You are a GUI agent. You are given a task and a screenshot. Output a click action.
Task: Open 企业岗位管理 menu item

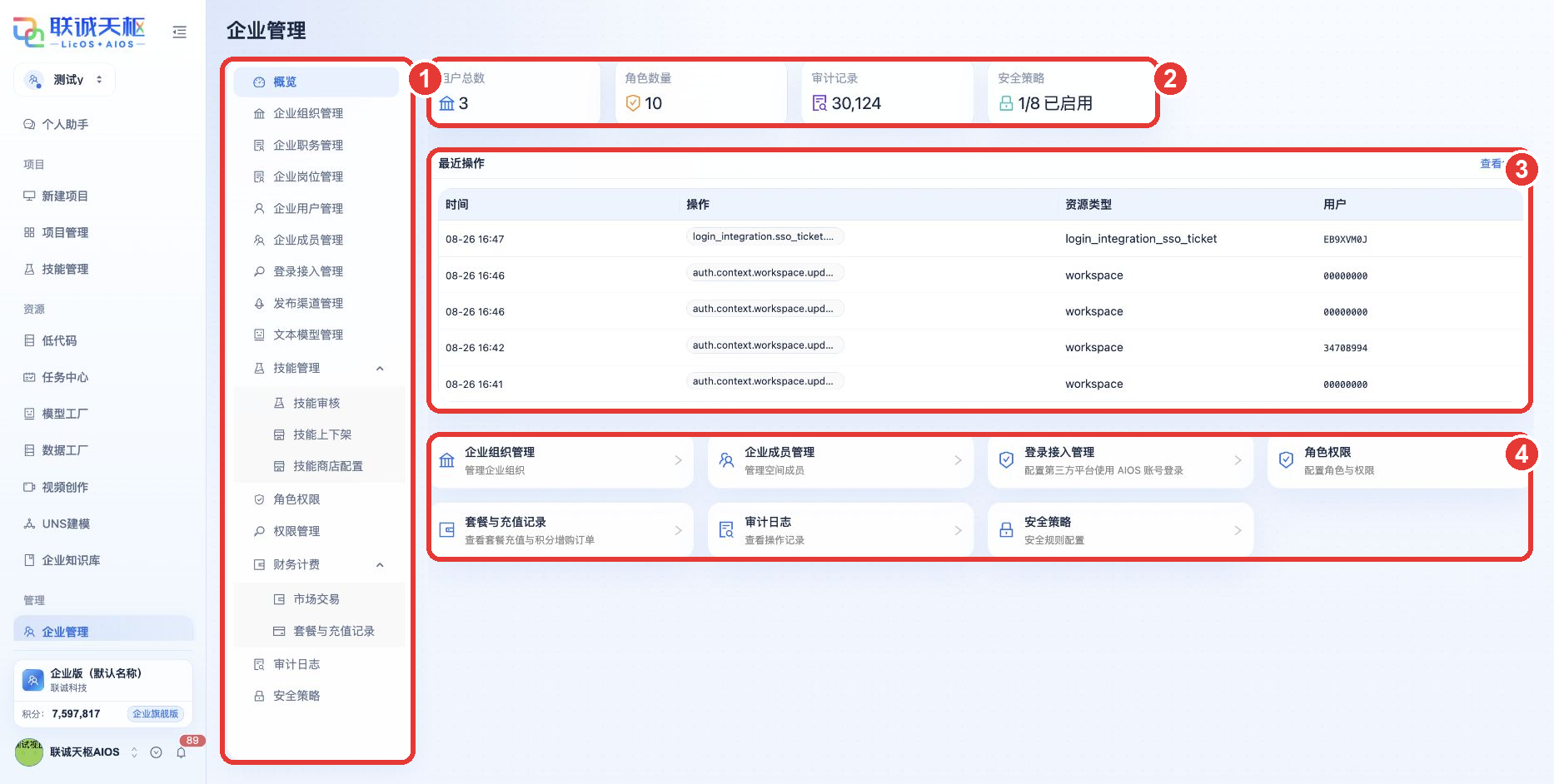click(316, 177)
